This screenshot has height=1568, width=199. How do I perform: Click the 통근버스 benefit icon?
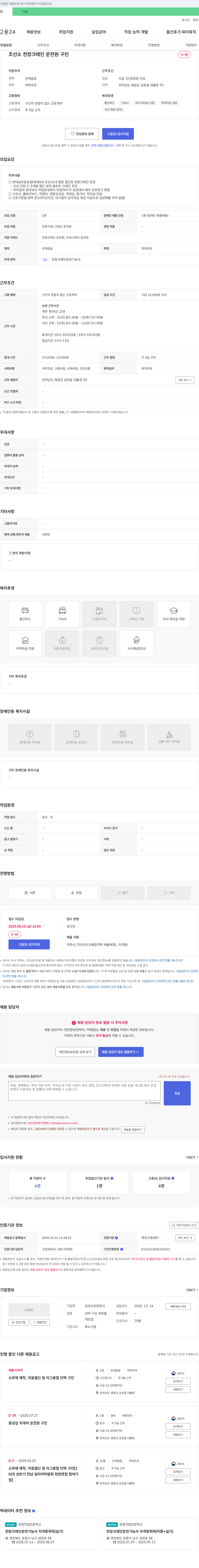[x=25, y=614]
